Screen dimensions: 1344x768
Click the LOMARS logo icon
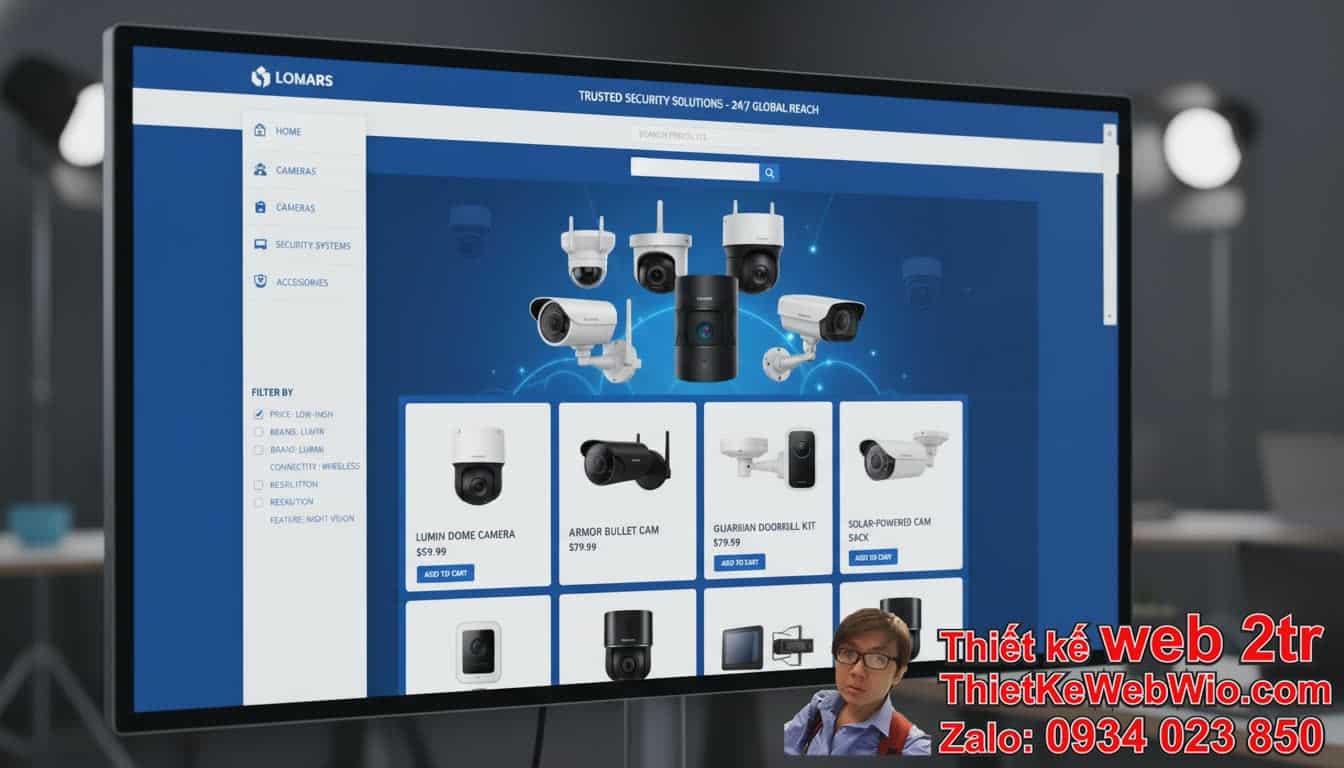258,74
